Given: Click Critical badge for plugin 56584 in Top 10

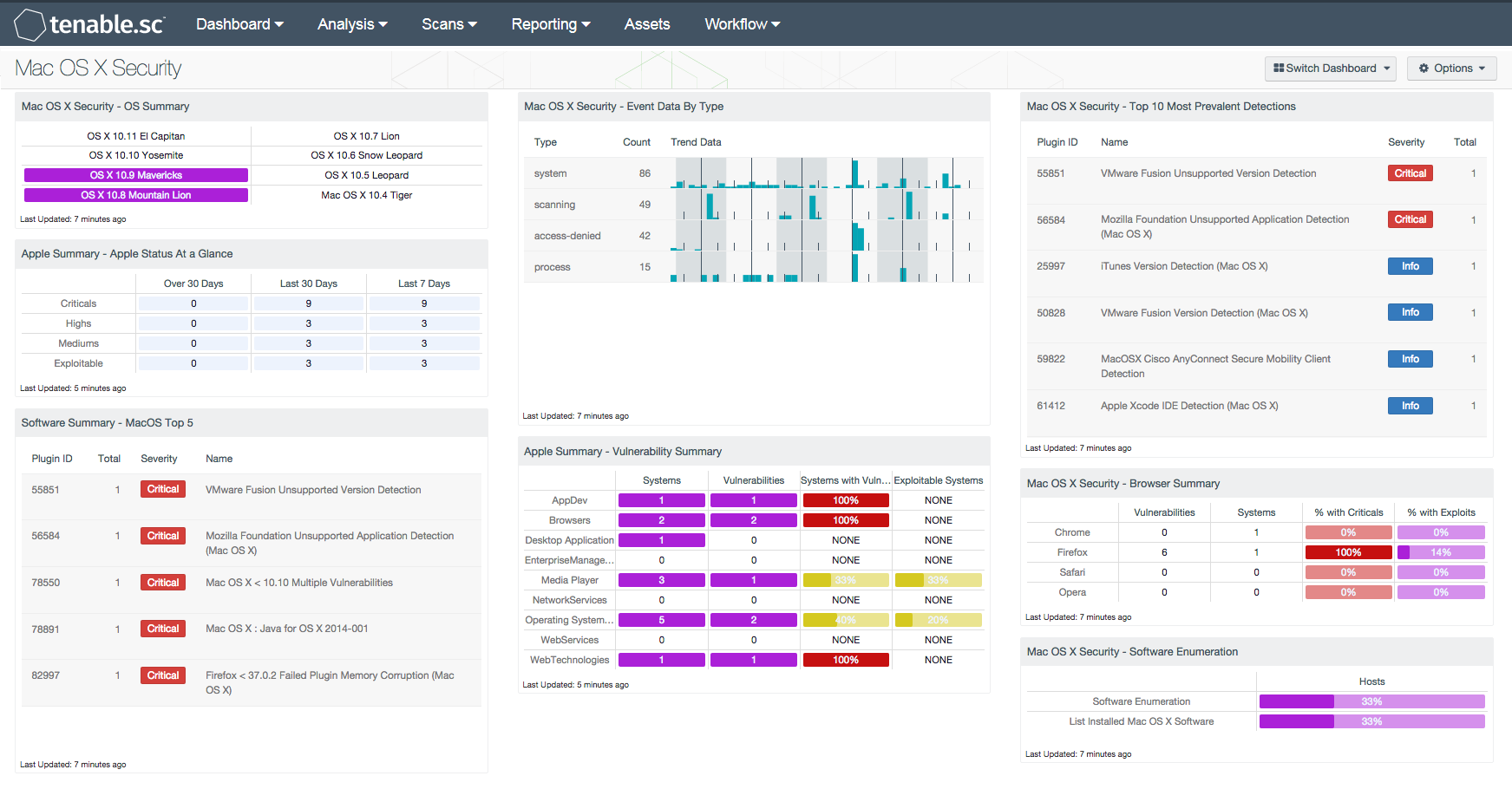Looking at the screenshot, I should tap(1411, 219).
